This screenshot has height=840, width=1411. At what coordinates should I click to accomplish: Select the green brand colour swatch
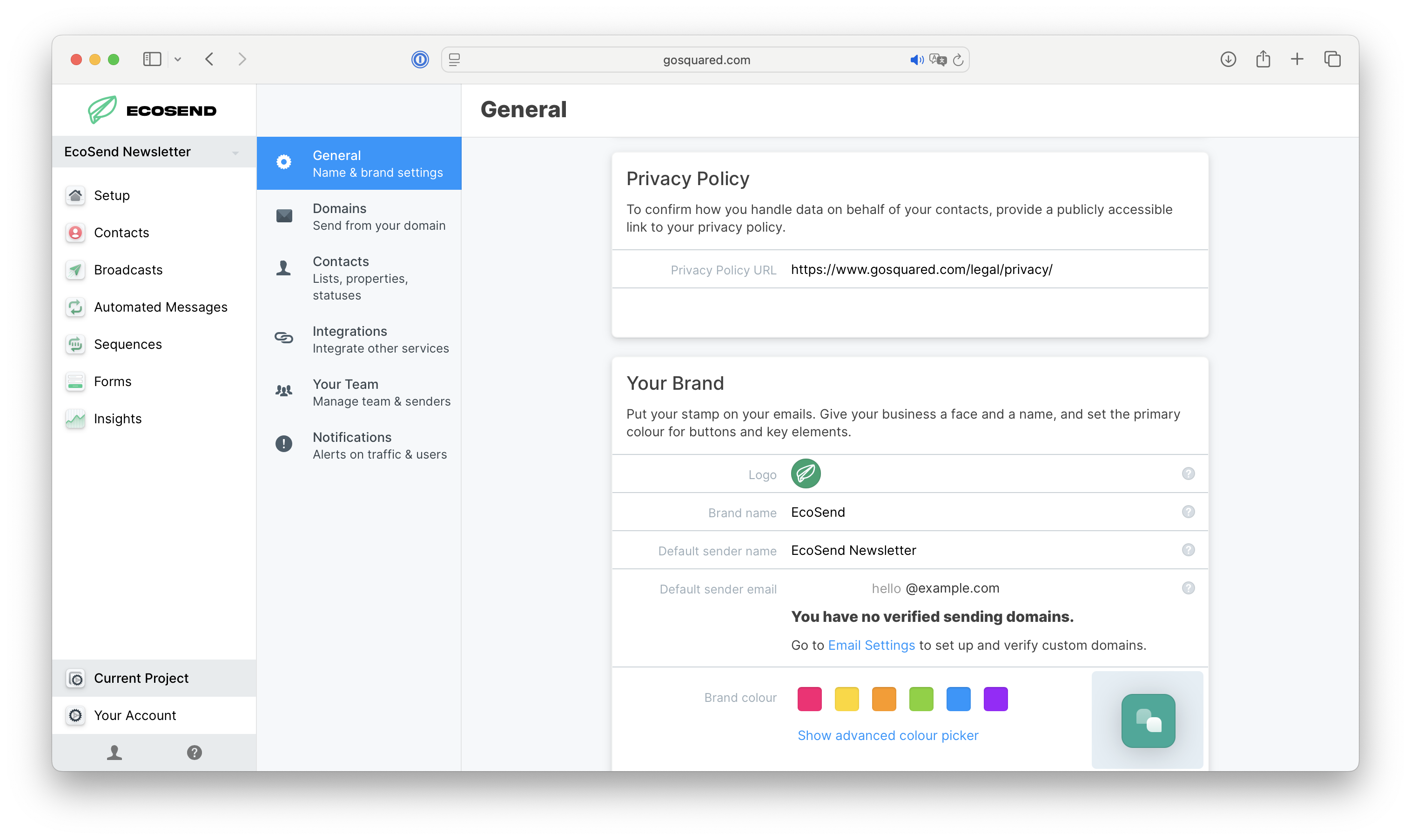coord(921,699)
